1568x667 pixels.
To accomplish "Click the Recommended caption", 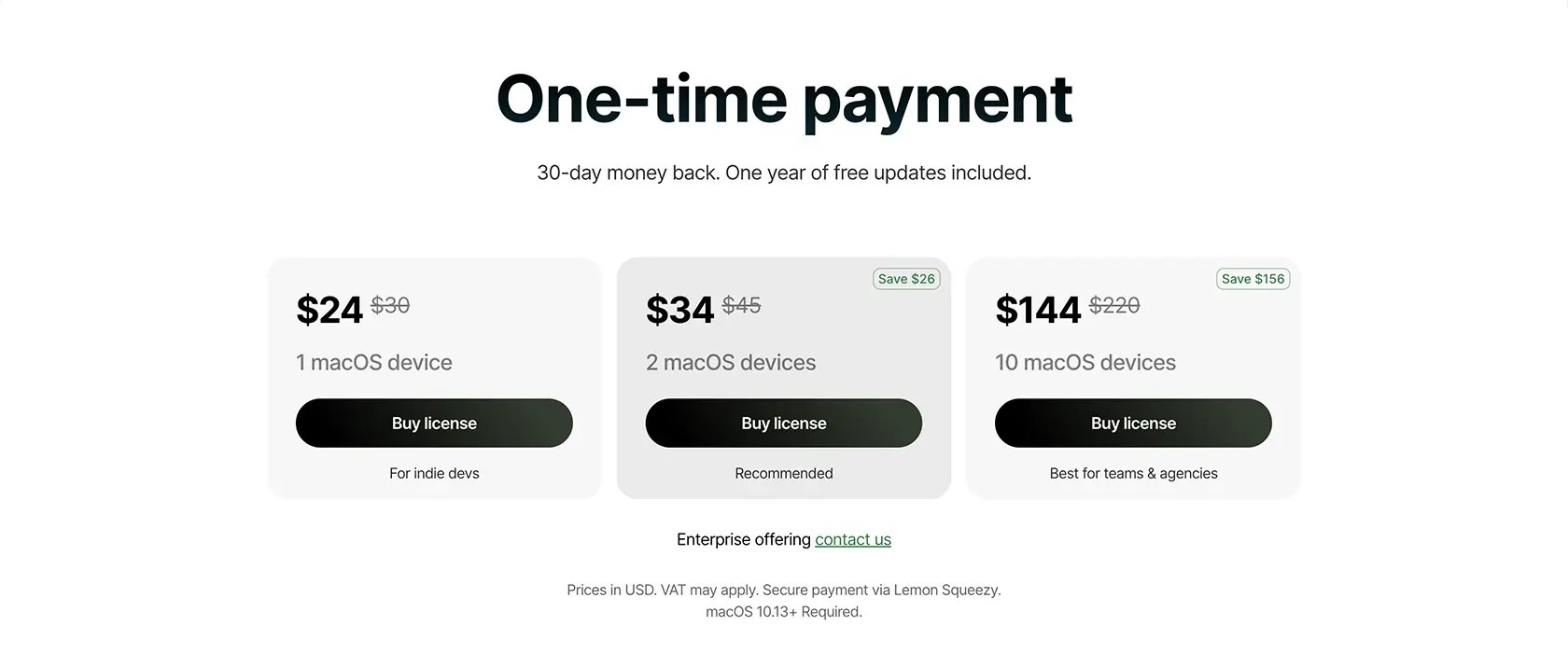I will tap(784, 473).
